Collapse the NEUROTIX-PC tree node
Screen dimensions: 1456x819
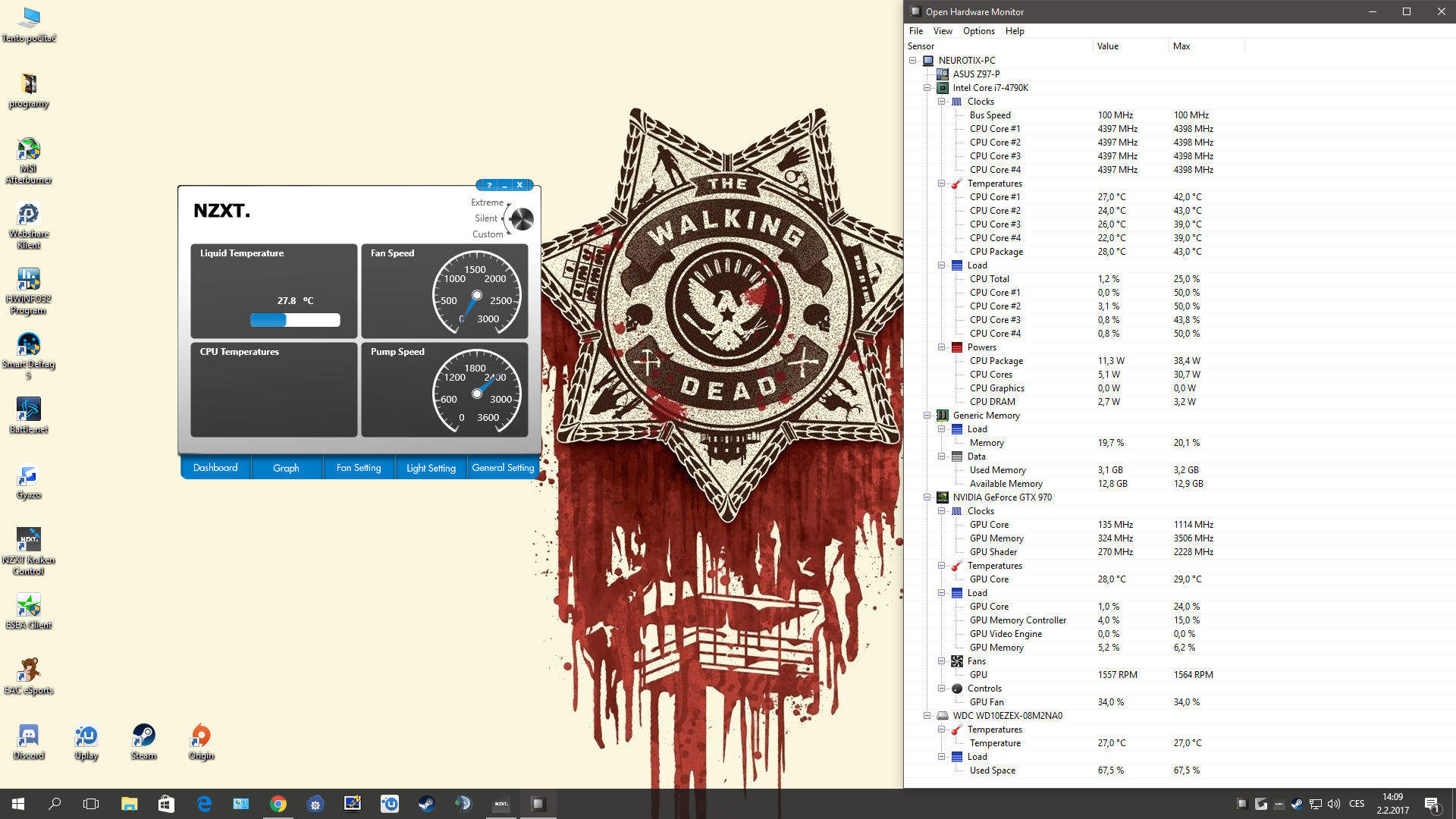[x=913, y=61]
